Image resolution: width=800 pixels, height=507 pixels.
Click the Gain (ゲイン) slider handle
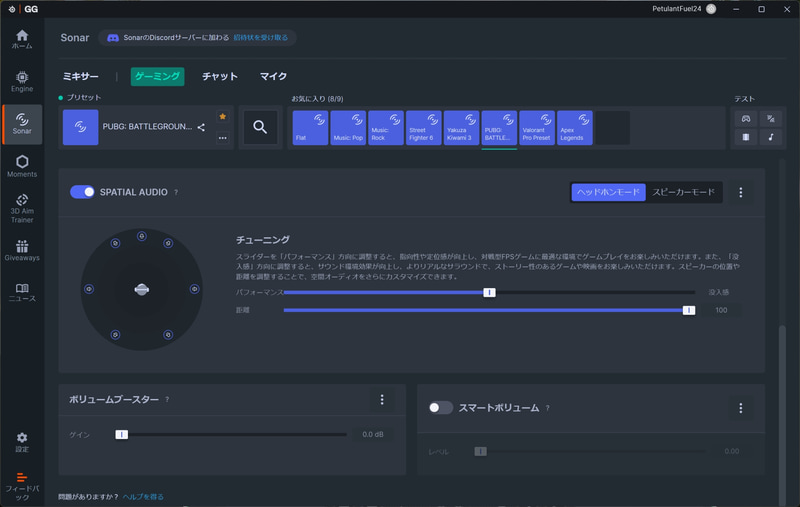pos(121,435)
